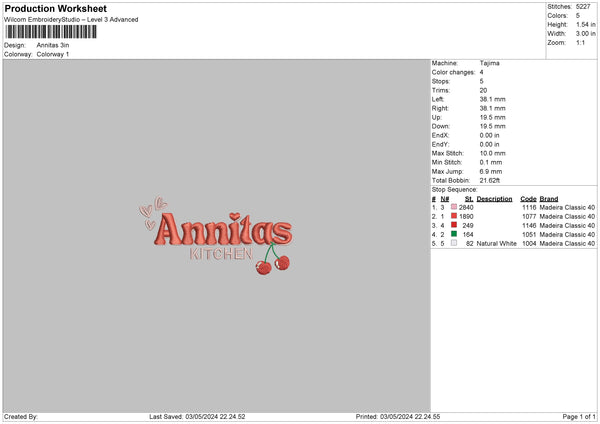Click the barcode under the worksheet title
This screenshot has width=600, height=424.
click(x=51, y=32)
